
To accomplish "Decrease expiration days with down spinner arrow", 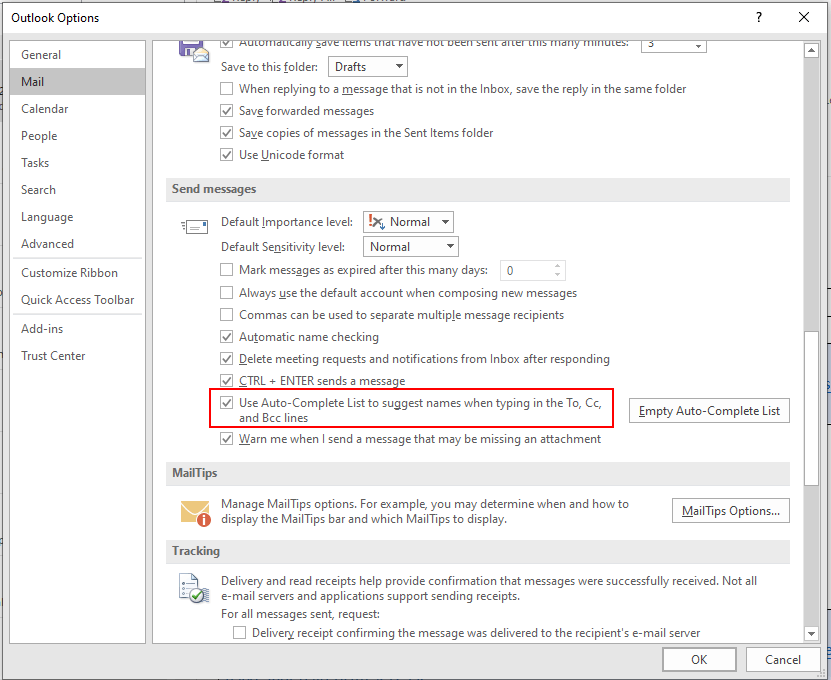I will 558,275.
